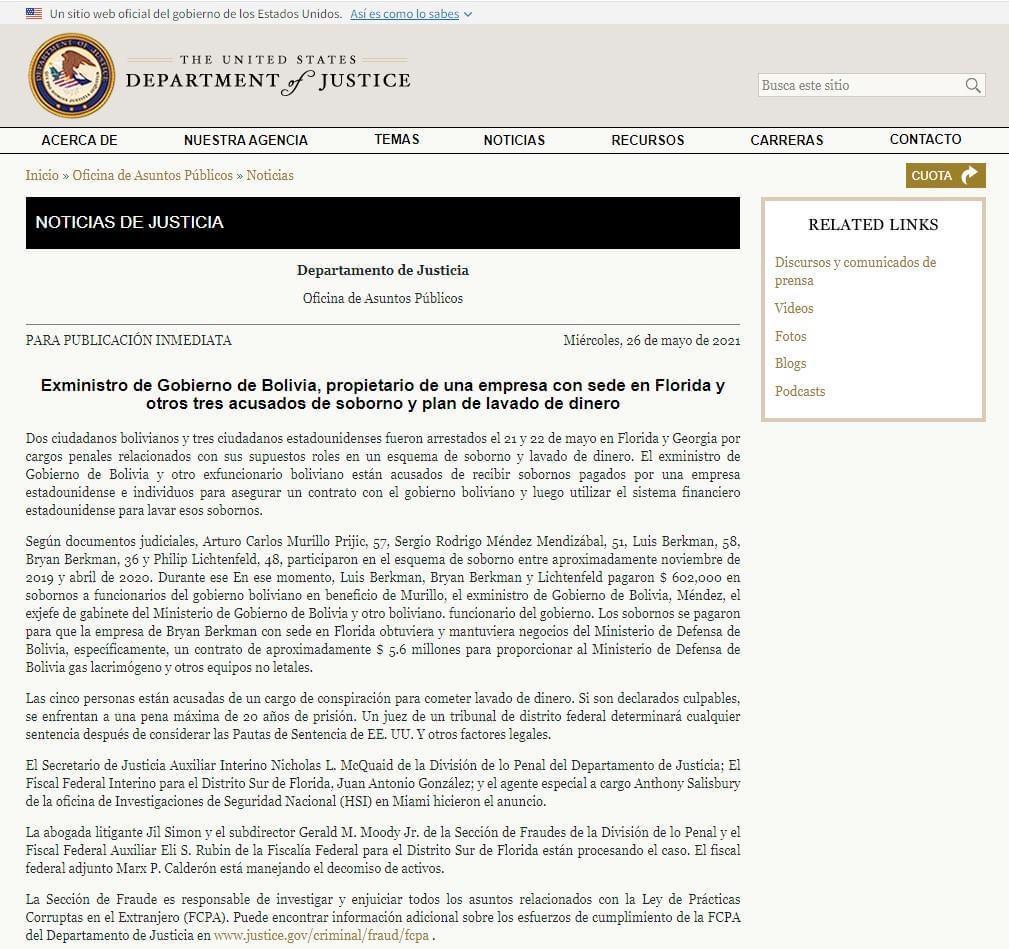Open the Blogs related link
The image size is (1009, 949).
point(790,364)
